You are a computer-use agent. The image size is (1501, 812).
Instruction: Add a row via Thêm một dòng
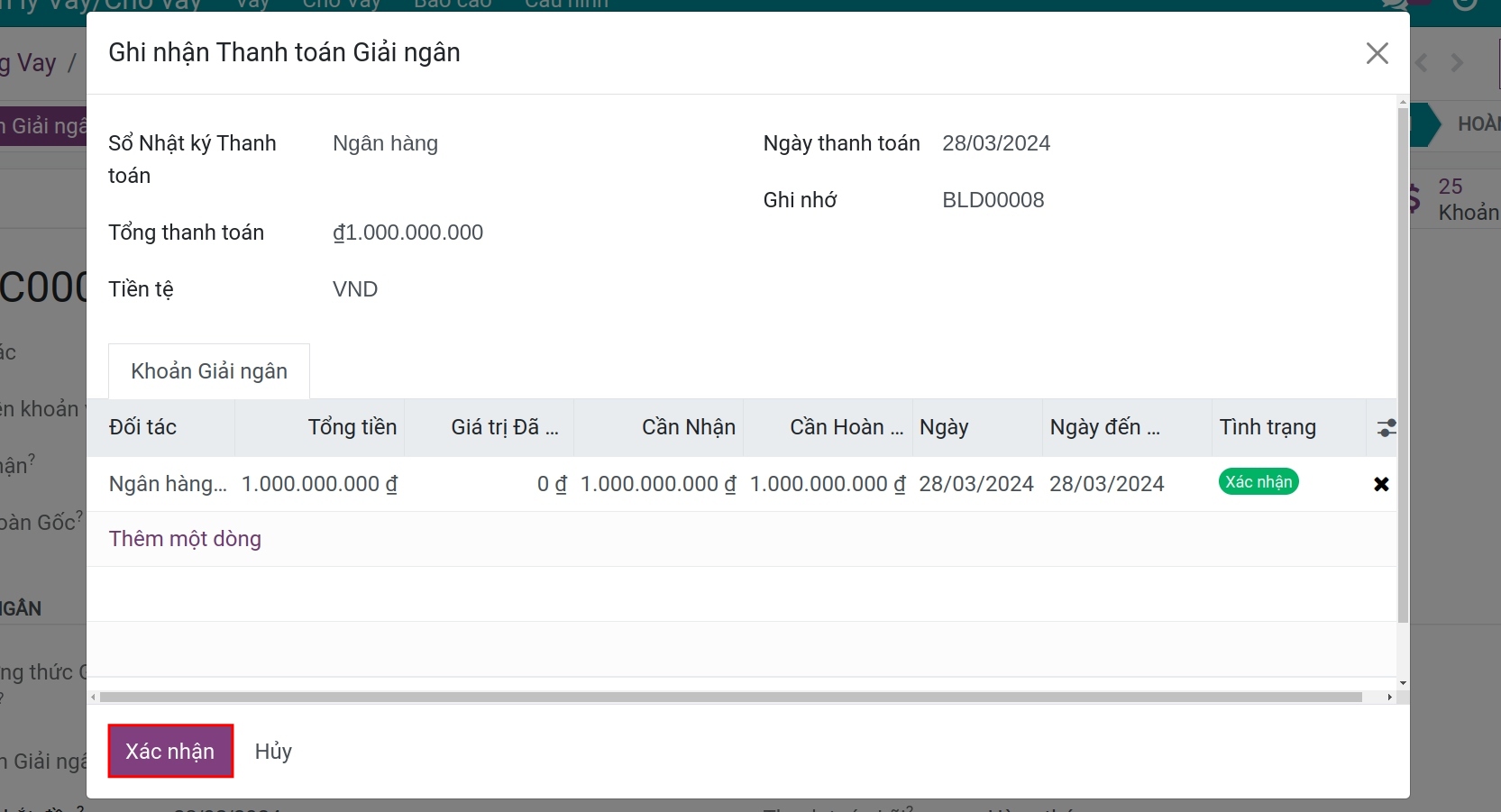pyautogui.click(x=185, y=539)
